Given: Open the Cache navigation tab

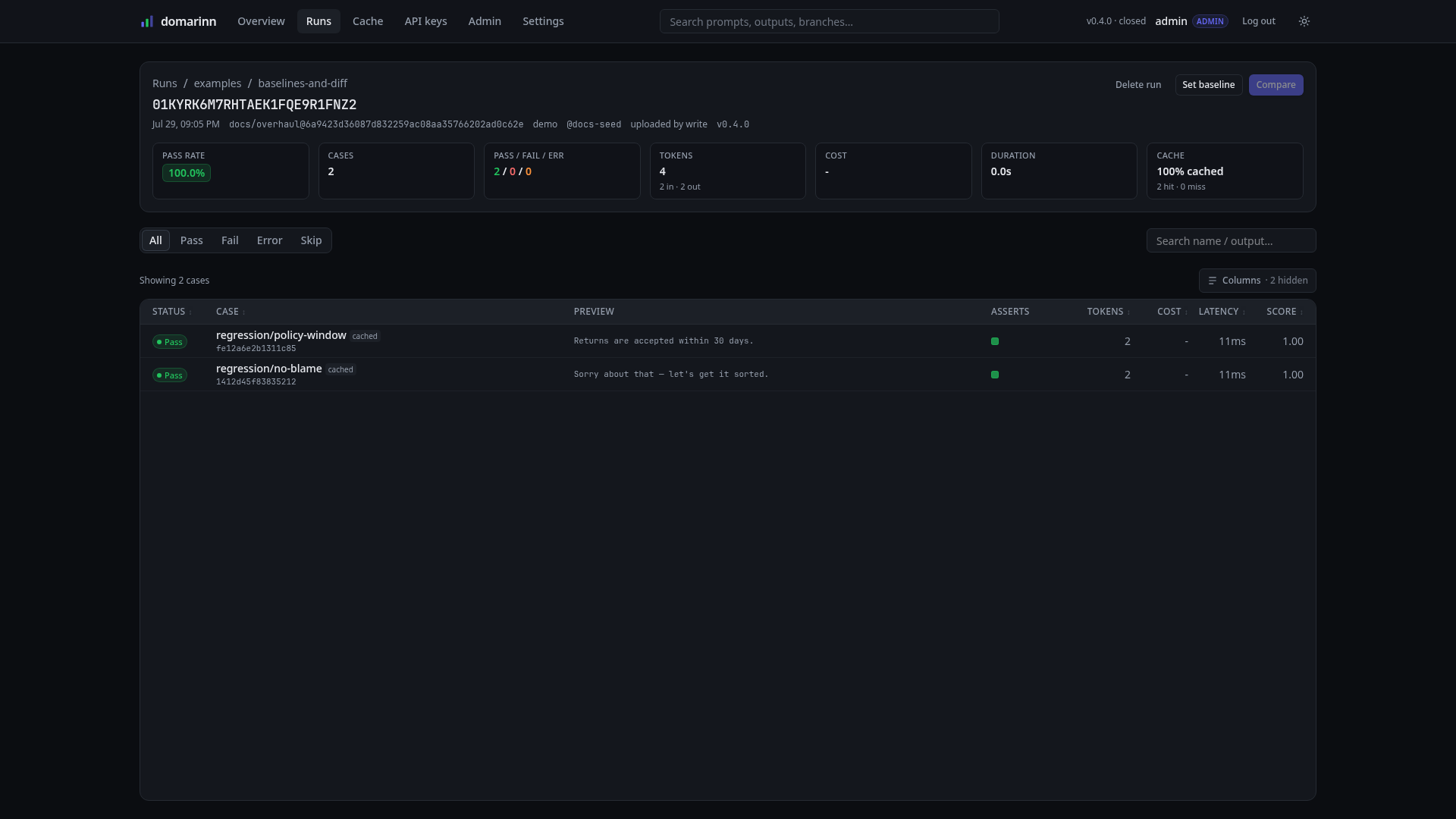Looking at the screenshot, I should (x=368, y=21).
